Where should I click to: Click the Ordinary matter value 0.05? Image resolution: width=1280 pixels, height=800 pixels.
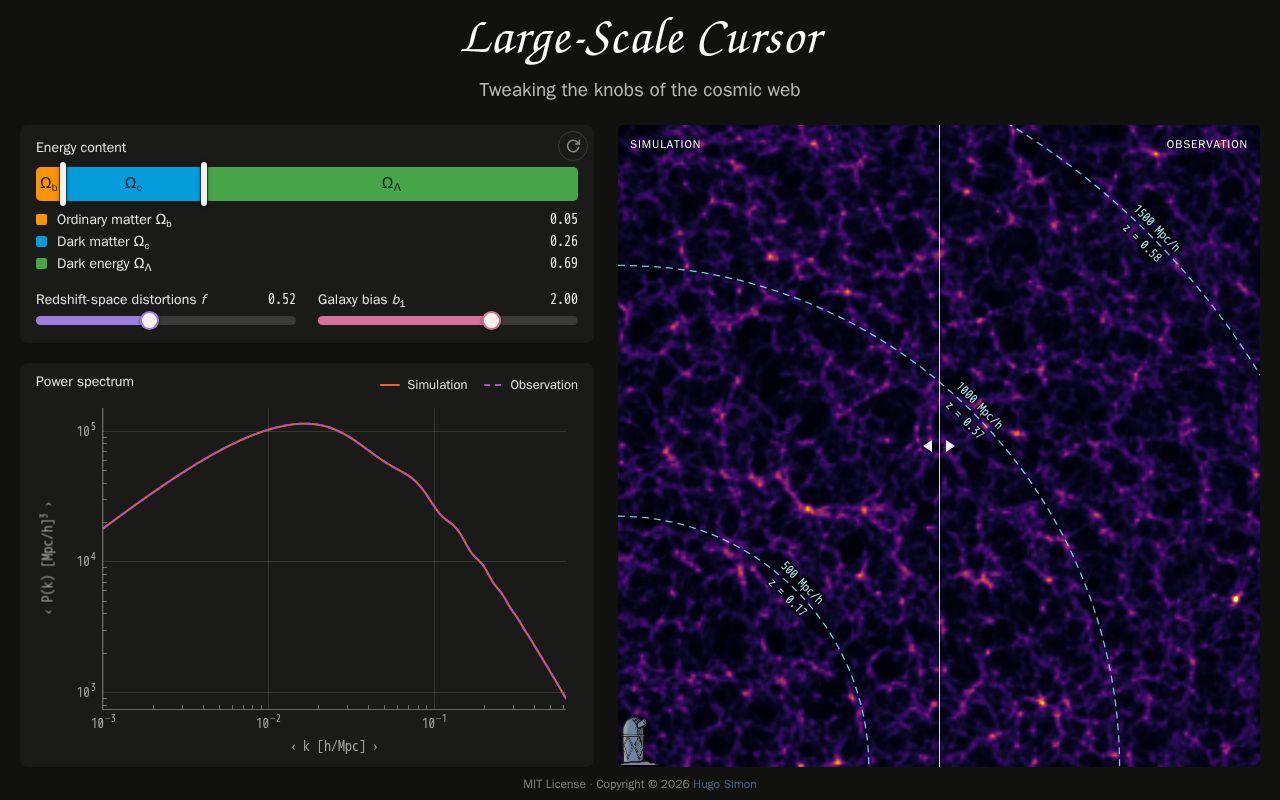click(x=564, y=219)
